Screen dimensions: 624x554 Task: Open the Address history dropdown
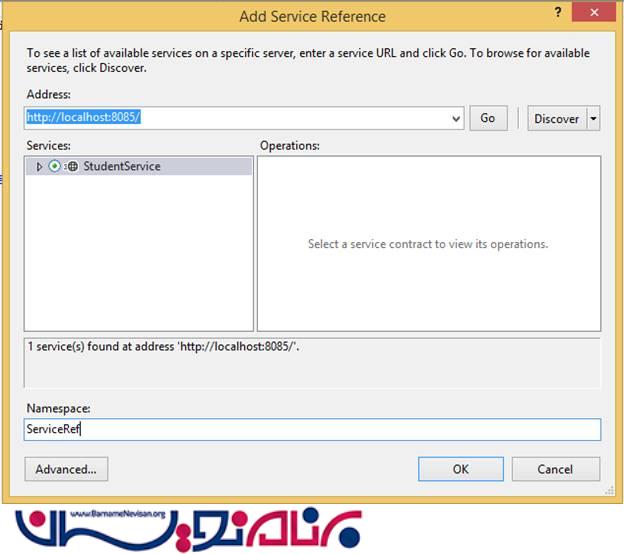pyautogui.click(x=456, y=118)
